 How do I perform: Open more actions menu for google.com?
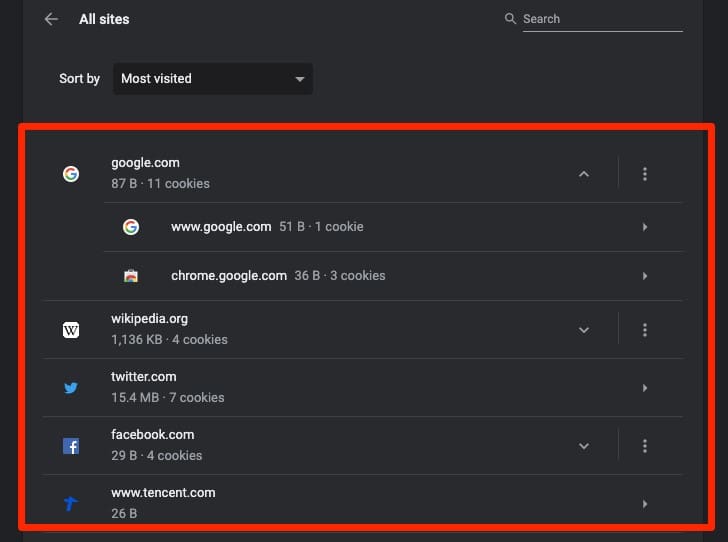click(644, 174)
